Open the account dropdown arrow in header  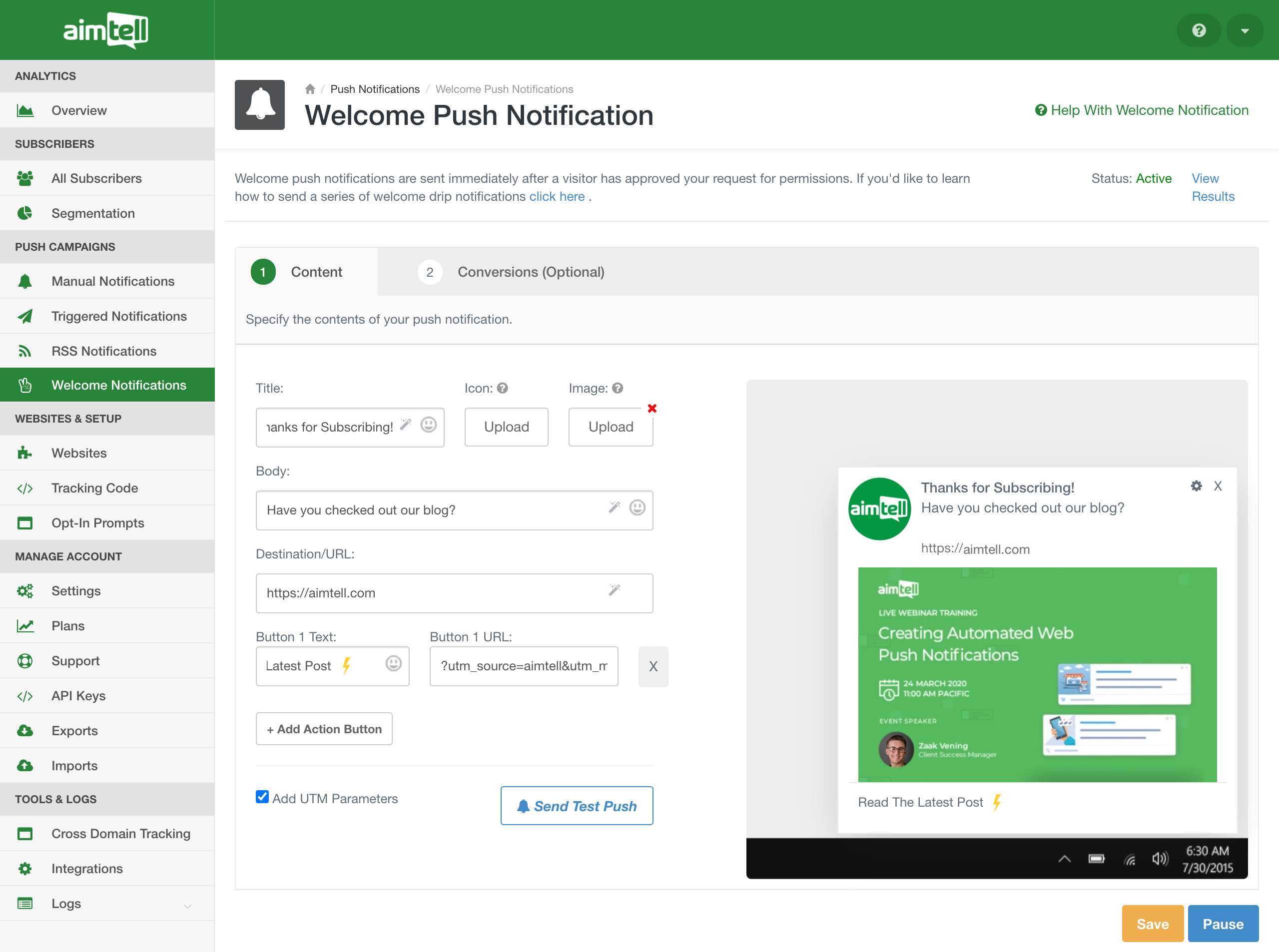[1245, 31]
